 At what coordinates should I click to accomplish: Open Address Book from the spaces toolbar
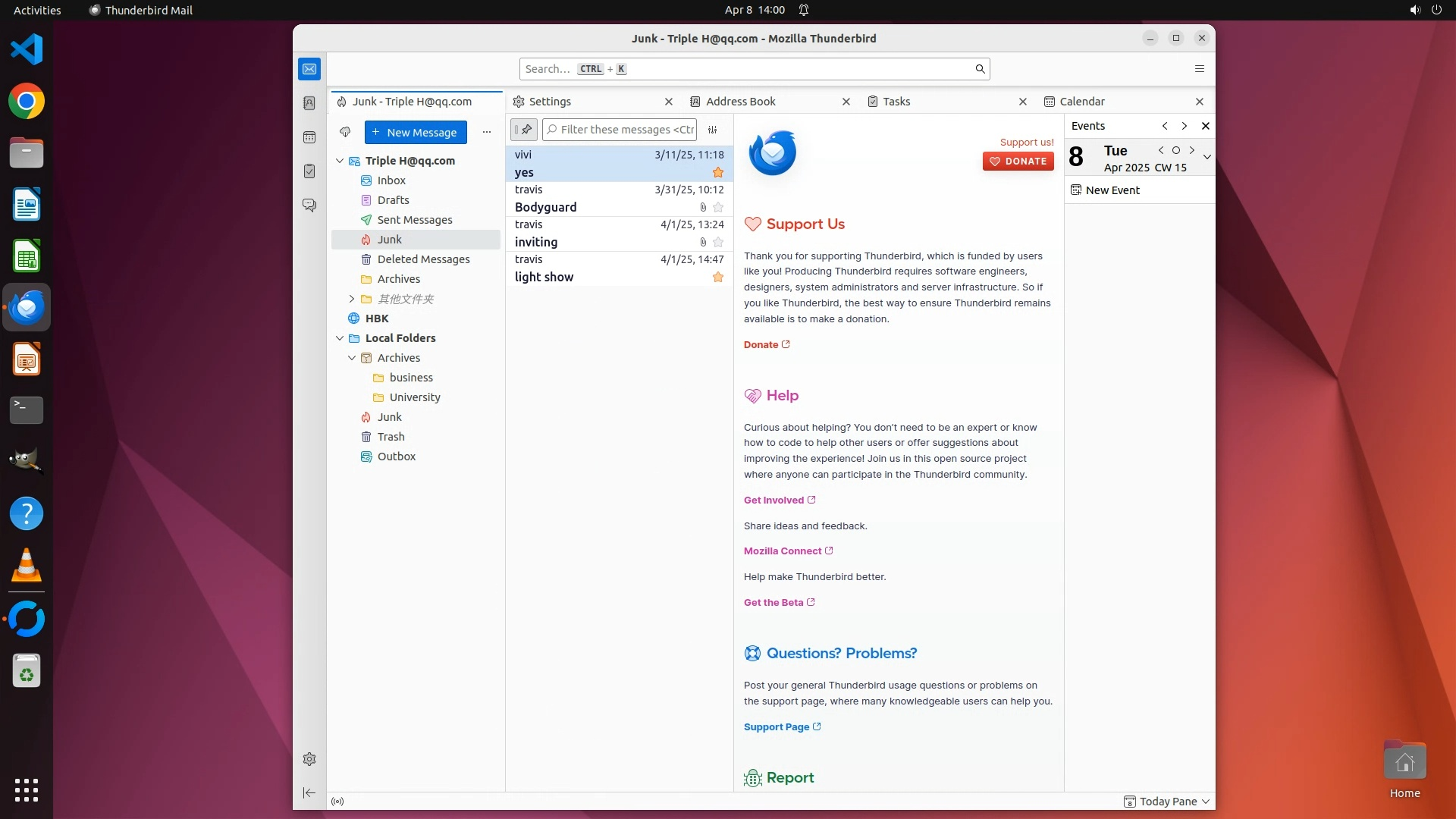pyautogui.click(x=309, y=103)
